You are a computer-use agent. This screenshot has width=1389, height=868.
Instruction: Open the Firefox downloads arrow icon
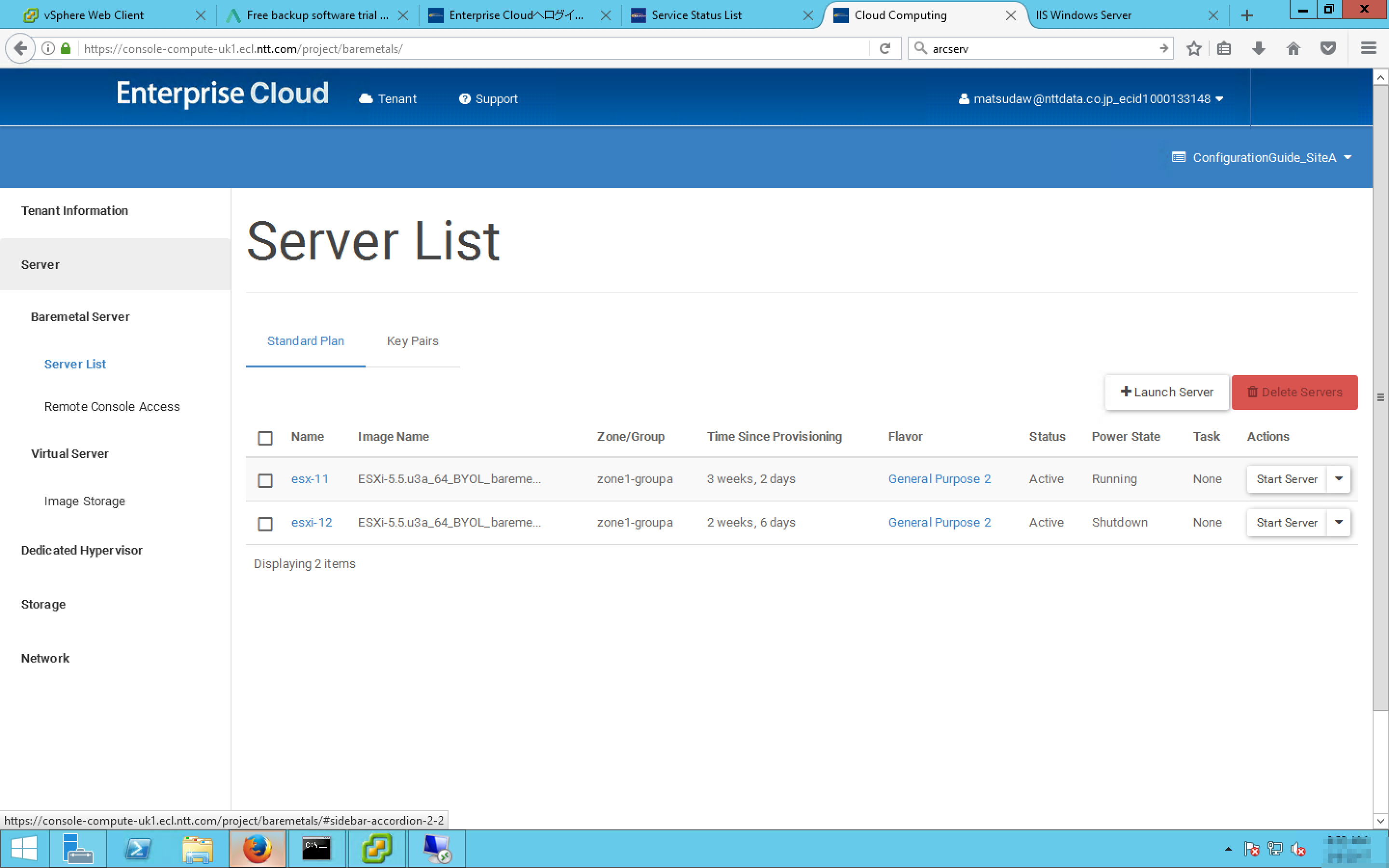click(x=1258, y=49)
